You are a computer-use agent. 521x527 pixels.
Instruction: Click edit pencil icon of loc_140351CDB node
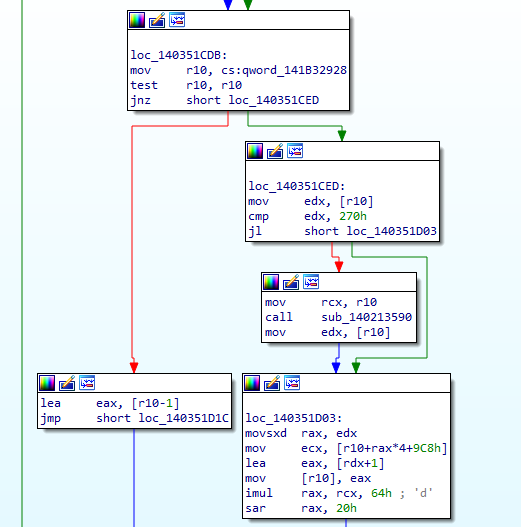(157, 20)
